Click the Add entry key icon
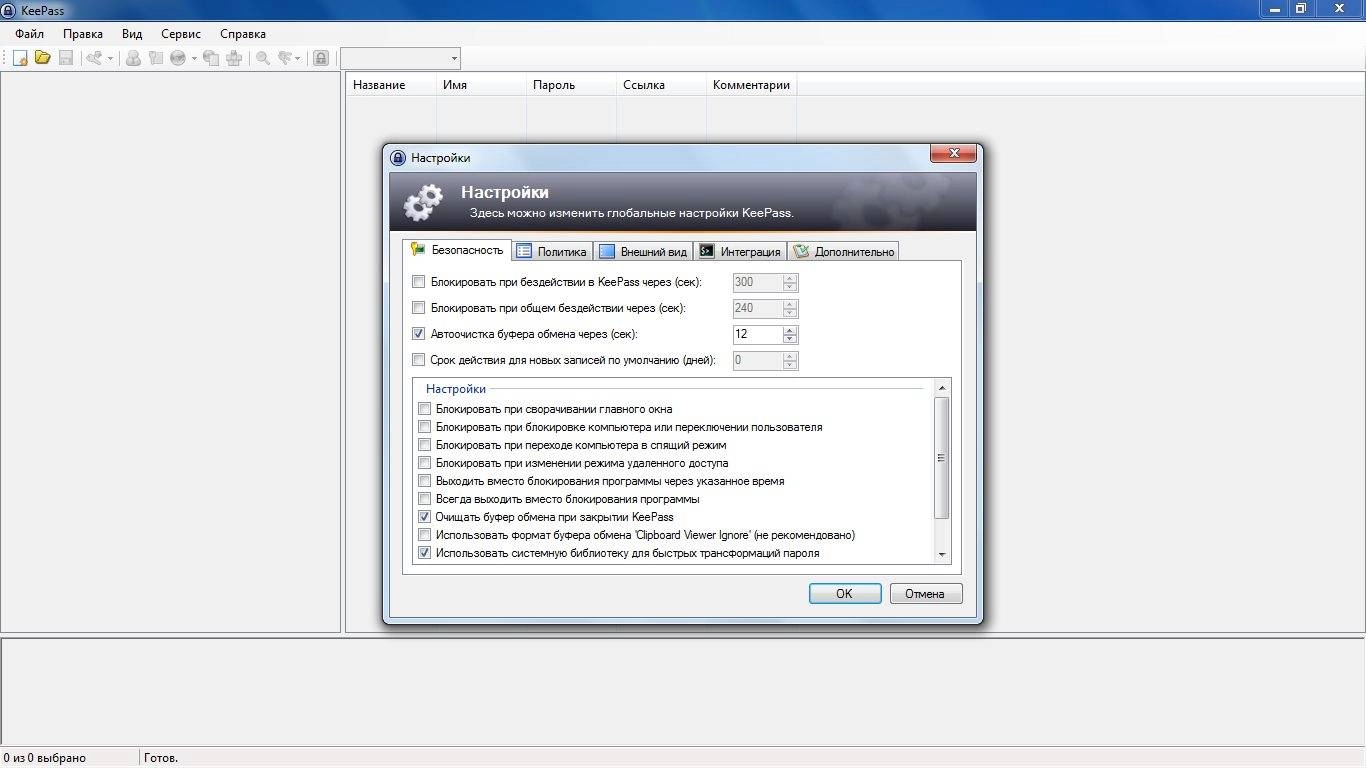This screenshot has height=768, width=1366. pos(95,58)
